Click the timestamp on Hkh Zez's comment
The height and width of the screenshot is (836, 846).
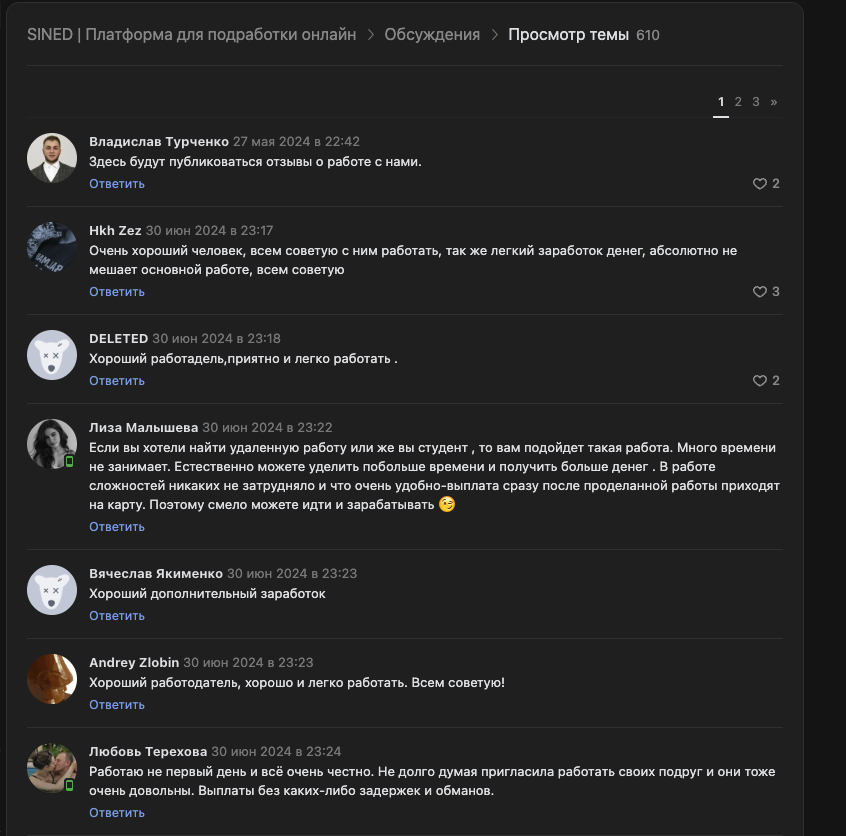[x=209, y=230]
